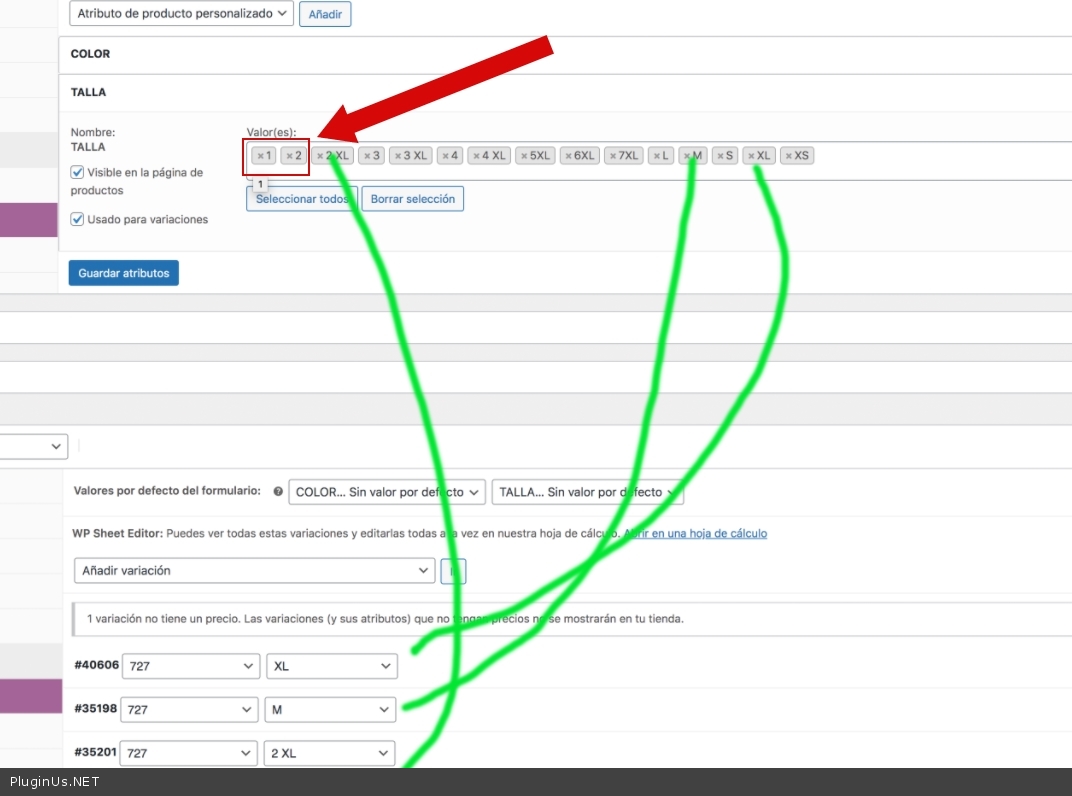Uncheck "Usado para variaciones" checkbox
The height and width of the screenshot is (796, 1072).
point(77,219)
